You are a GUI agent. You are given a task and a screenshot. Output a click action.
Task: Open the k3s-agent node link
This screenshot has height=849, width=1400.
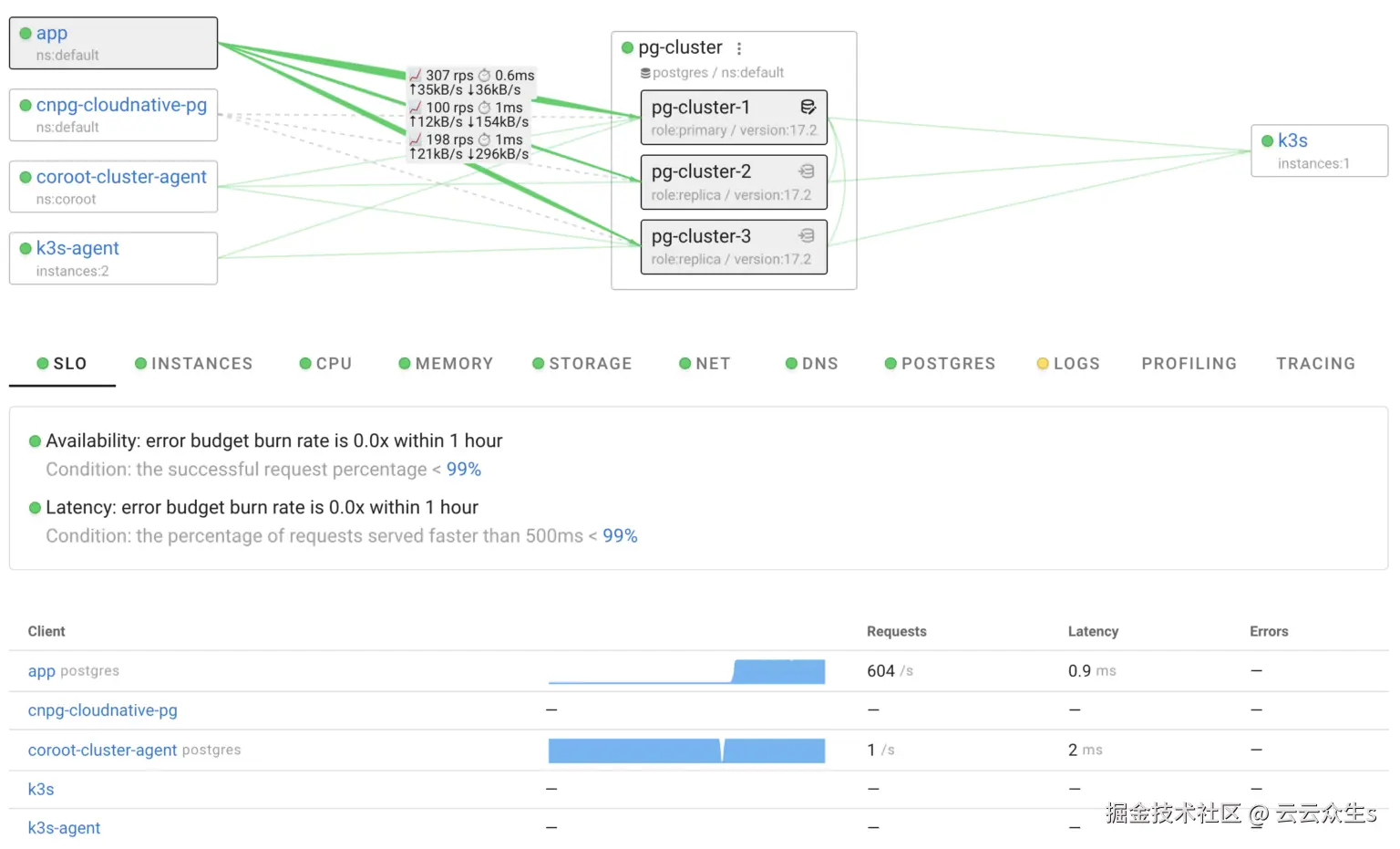click(x=77, y=248)
